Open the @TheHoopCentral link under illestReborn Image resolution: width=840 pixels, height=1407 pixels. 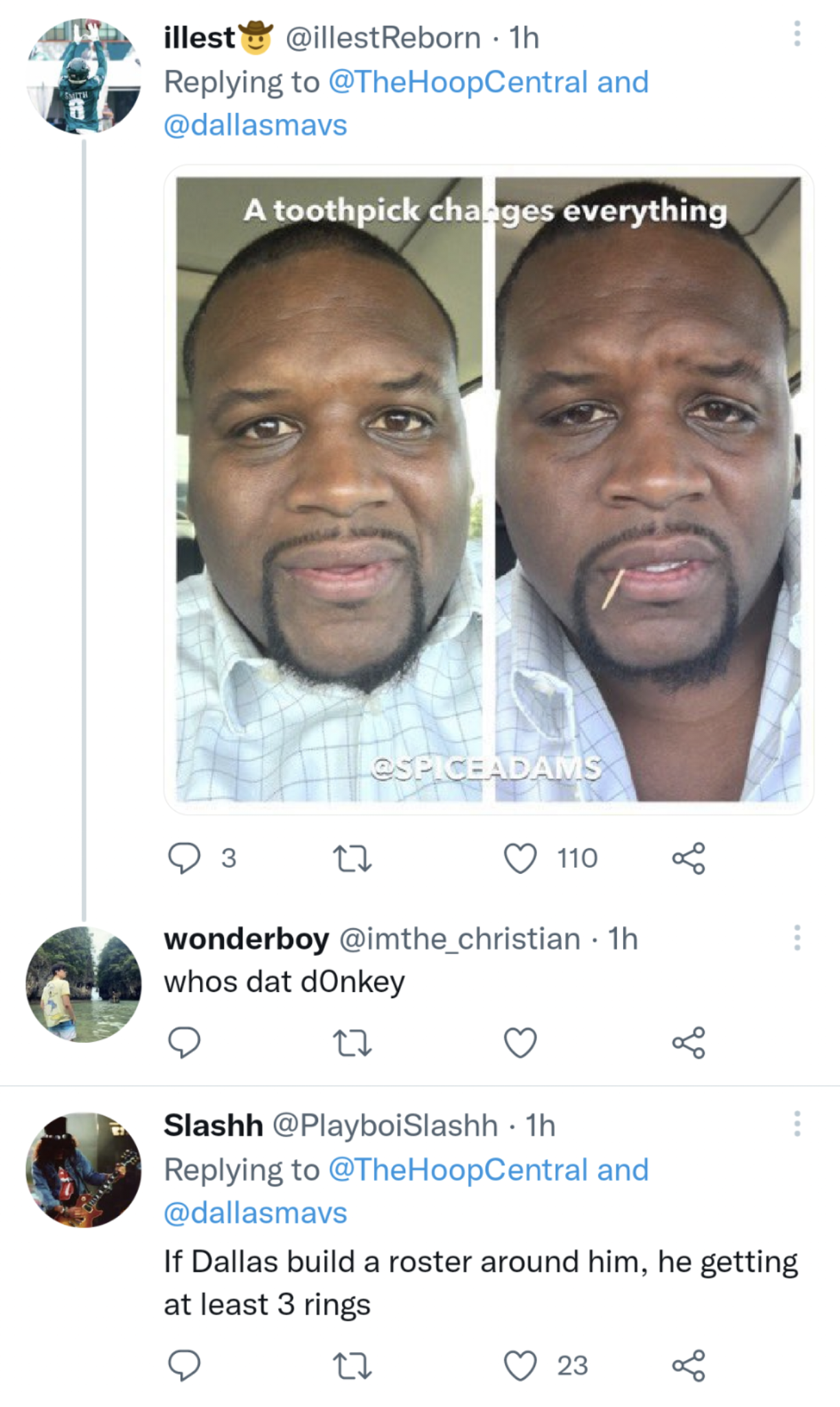(x=458, y=82)
